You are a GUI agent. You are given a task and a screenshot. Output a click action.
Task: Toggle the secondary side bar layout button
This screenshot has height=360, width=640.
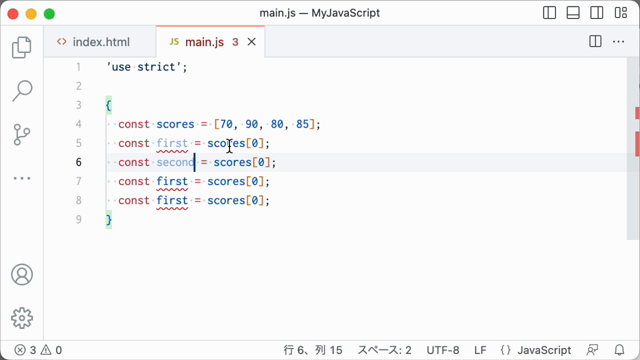click(x=597, y=13)
